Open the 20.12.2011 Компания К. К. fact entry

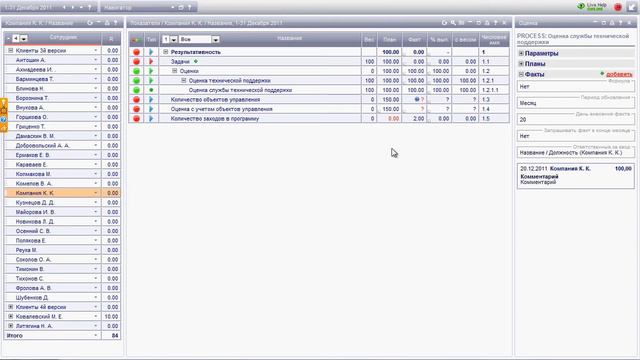(576, 176)
